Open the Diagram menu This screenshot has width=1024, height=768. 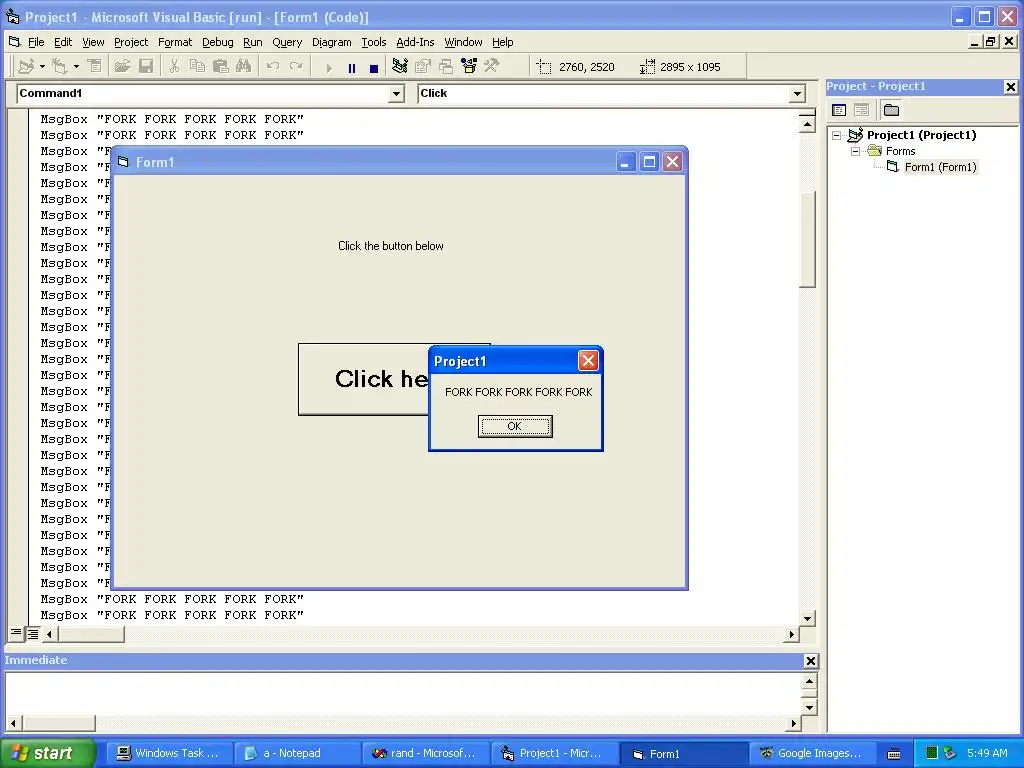[x=331, y=42]
